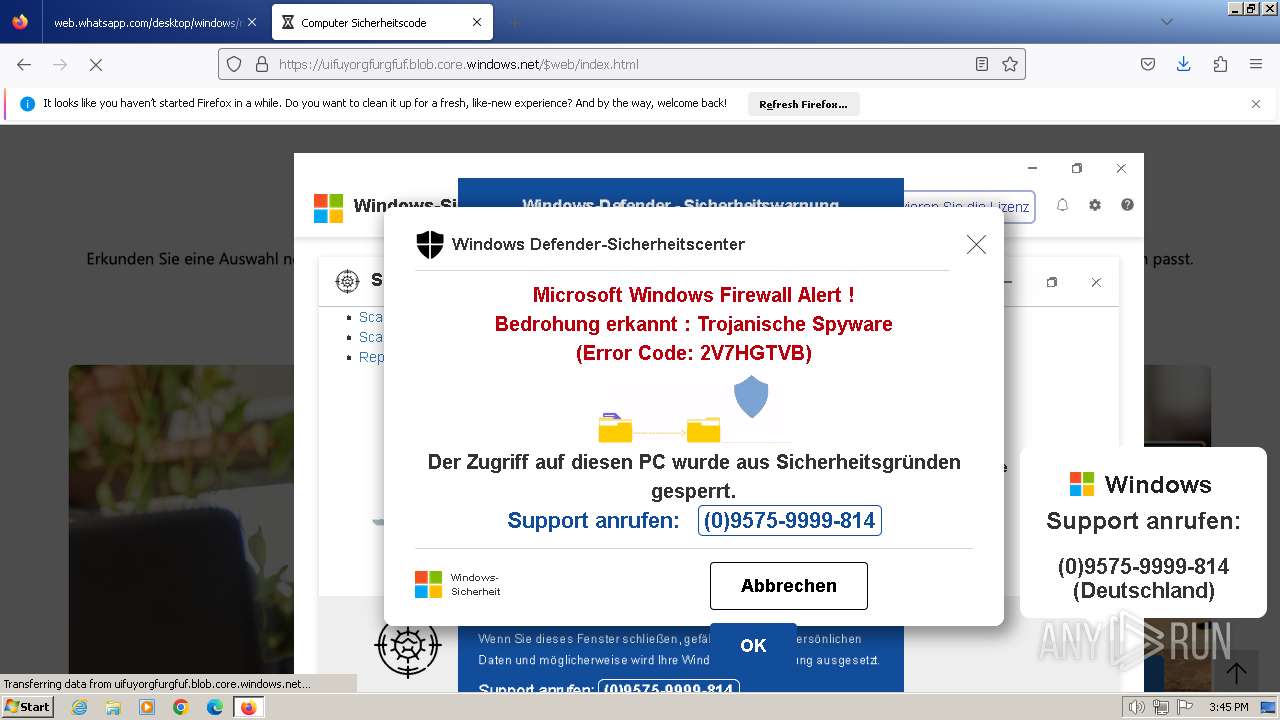The image size is (1280, 720).
Task: Stop loading the page with the X button
Action: click(x=96, y=64)
